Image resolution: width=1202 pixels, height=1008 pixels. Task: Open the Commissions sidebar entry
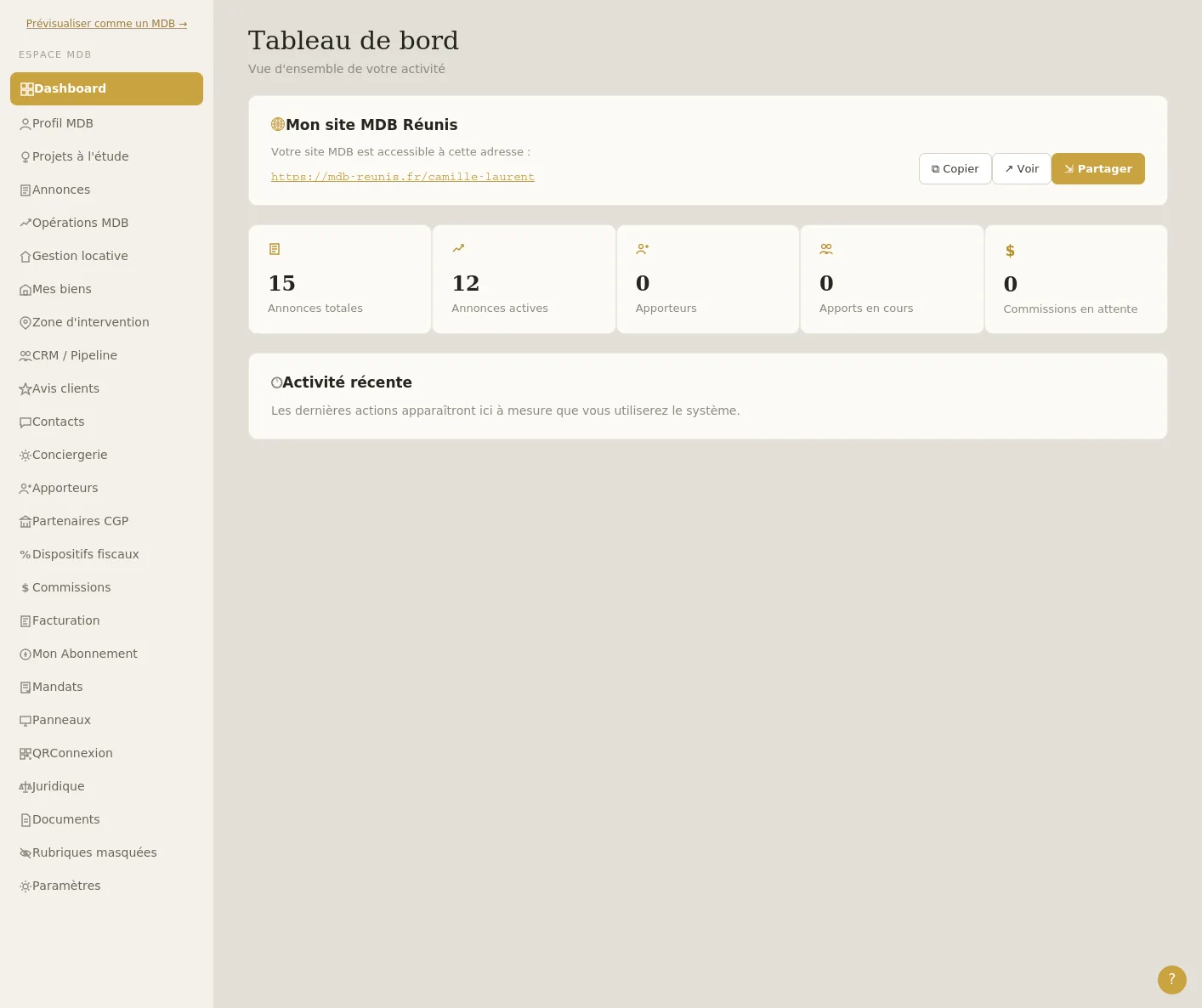(x=106, y=587)
